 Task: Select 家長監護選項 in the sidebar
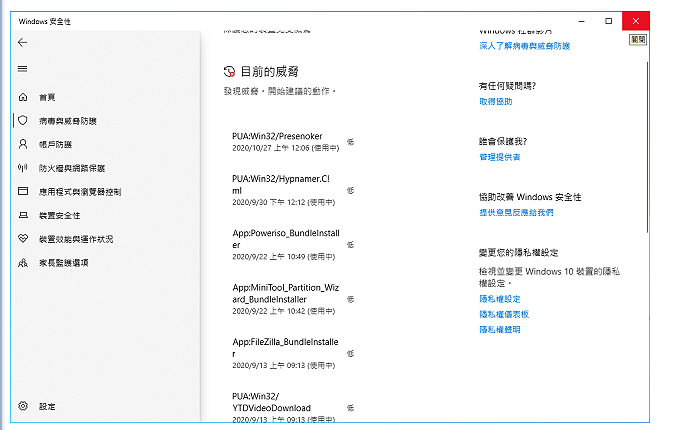(x=63, y=263)
